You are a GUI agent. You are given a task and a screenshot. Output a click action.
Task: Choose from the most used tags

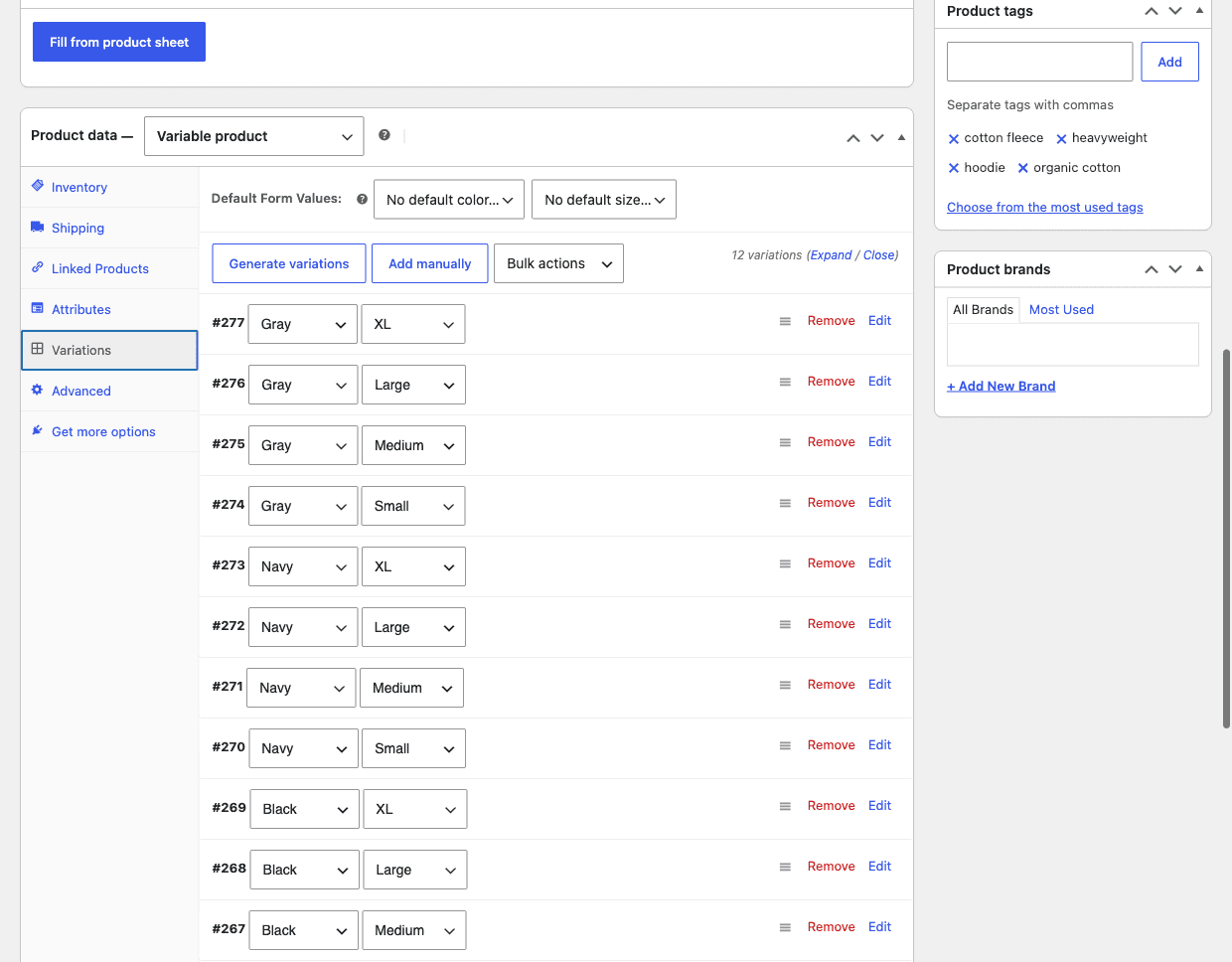[1044, 207]
